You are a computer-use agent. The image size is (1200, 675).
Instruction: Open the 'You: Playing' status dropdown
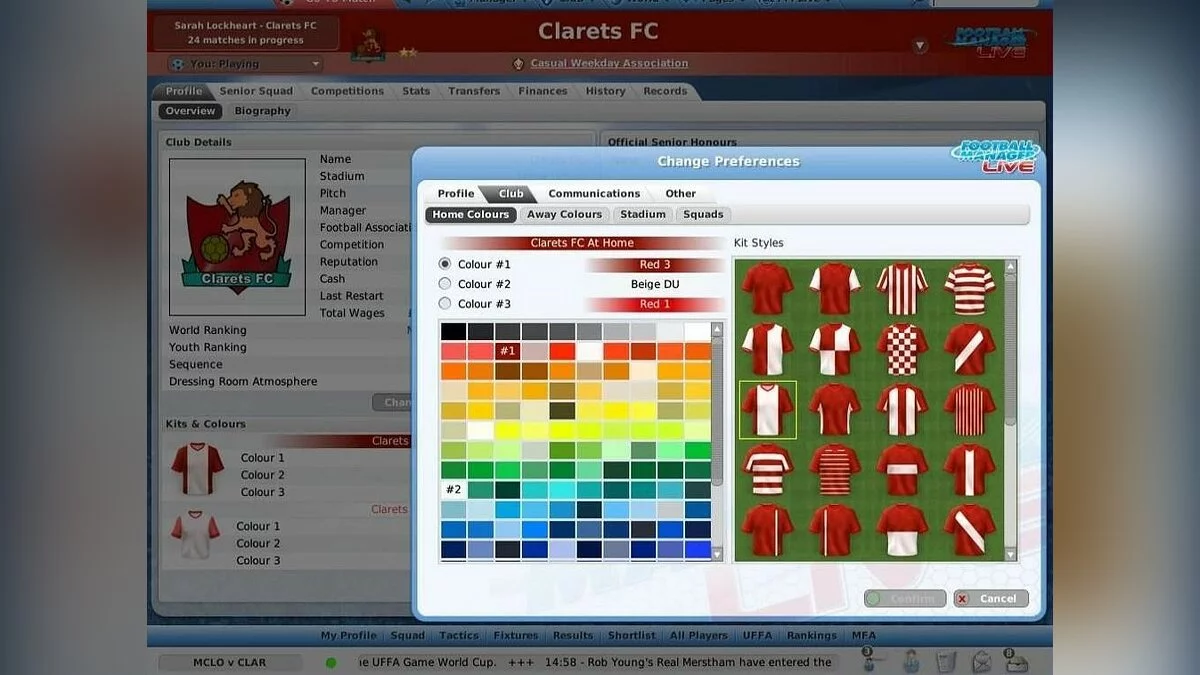(245, 64)
